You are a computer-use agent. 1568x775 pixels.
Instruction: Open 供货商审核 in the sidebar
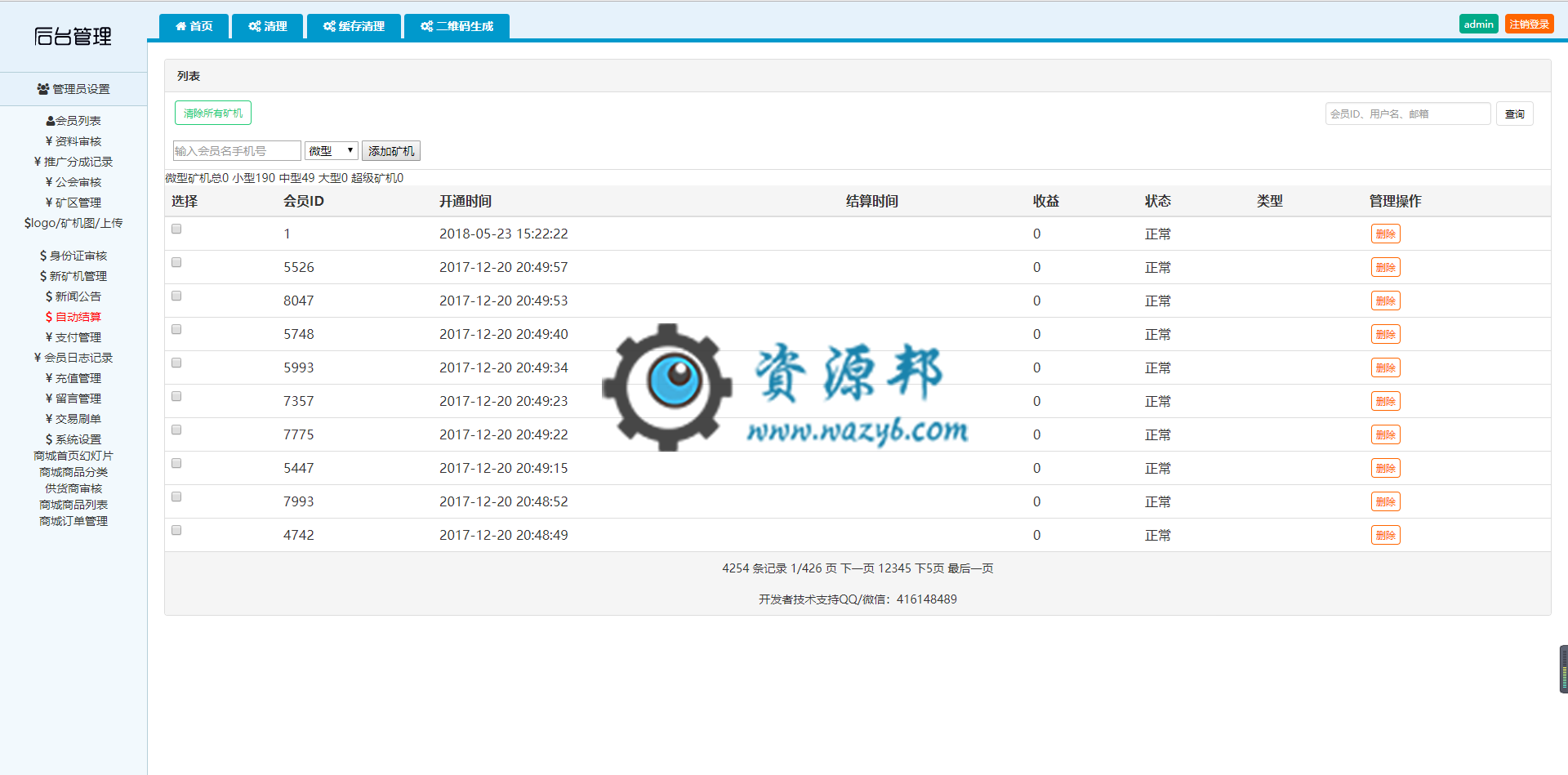pyautogui.click(x=73, y=488)
